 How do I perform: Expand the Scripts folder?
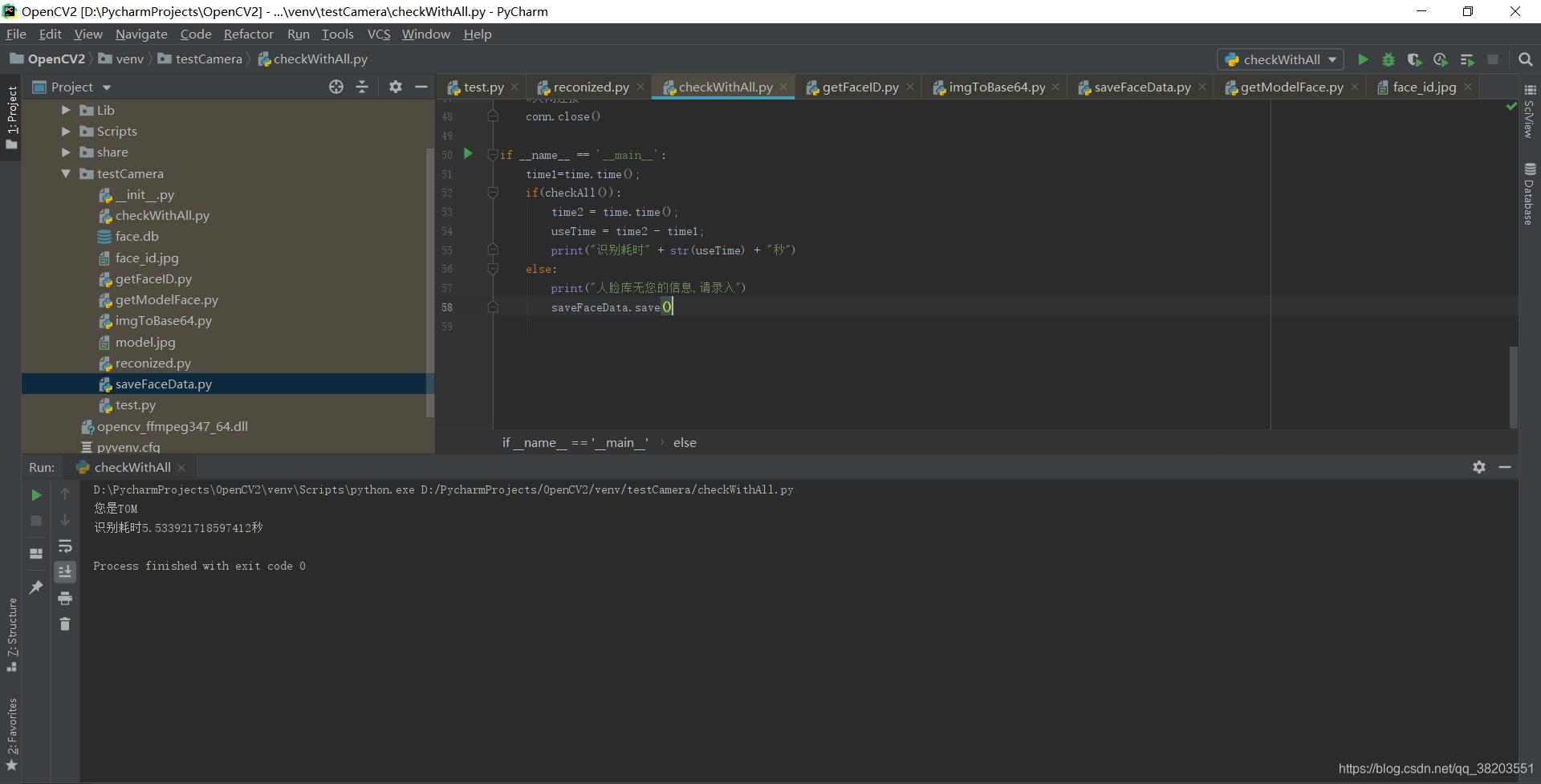(x=66, y=131)
